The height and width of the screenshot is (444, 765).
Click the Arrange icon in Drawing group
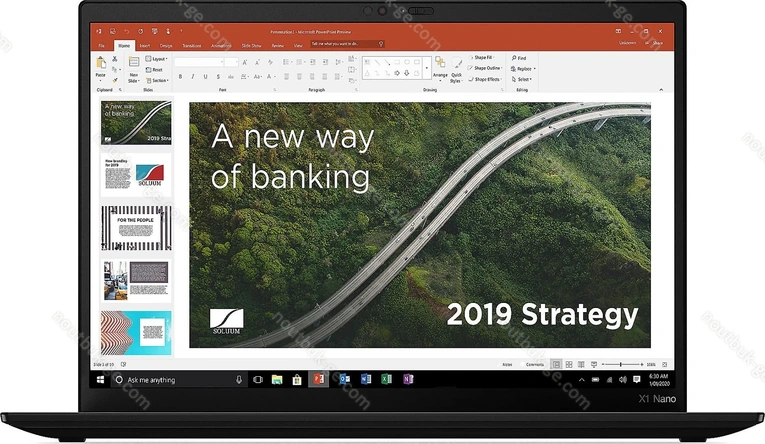tap(440, 66)
